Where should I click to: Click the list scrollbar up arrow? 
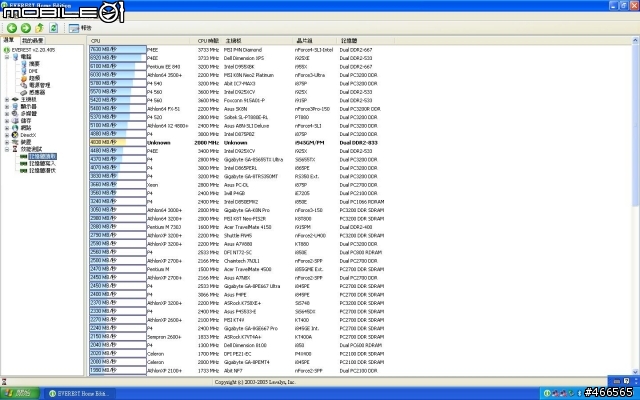(636, 40)
